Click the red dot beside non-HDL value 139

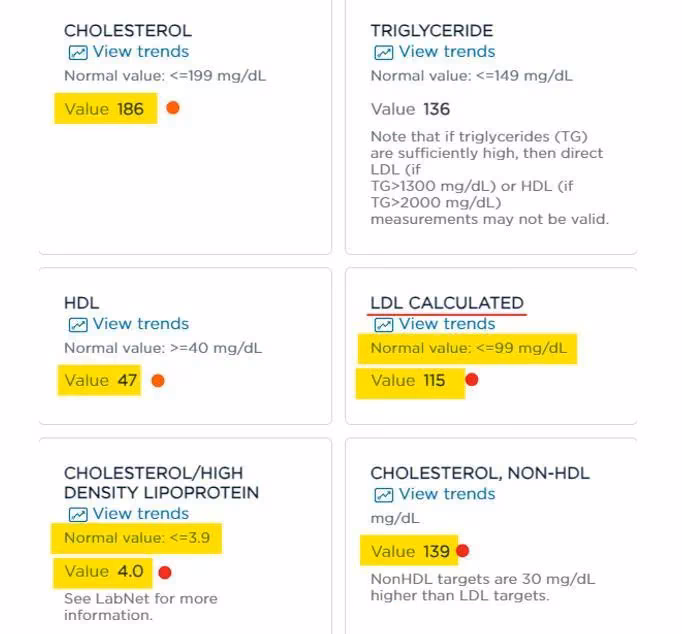[463, 551]
